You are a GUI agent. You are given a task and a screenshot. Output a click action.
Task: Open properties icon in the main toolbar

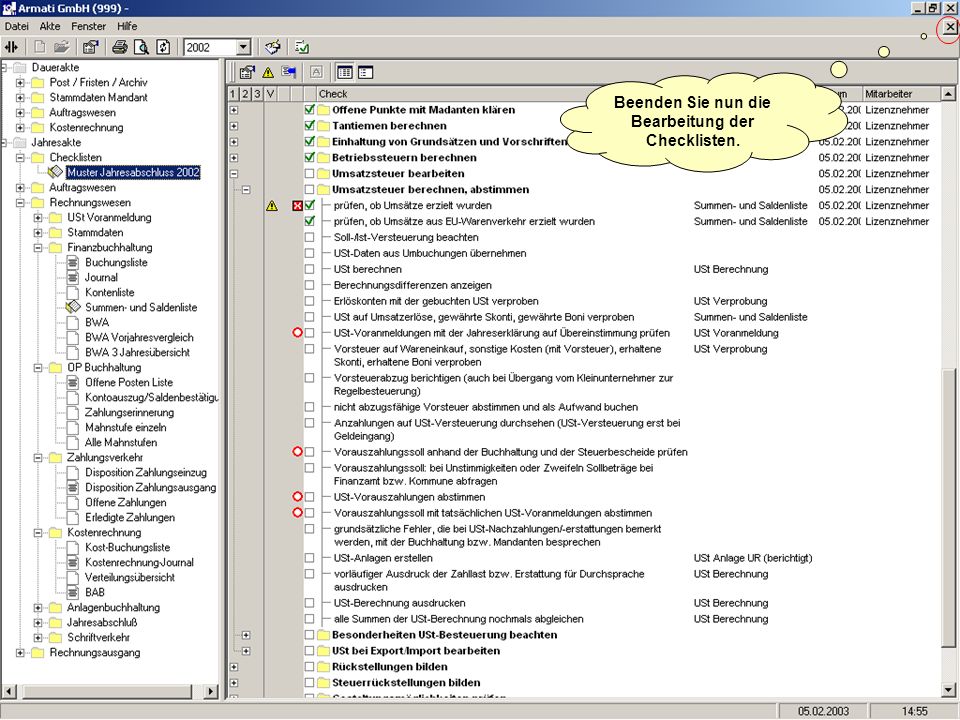[91, 47]
